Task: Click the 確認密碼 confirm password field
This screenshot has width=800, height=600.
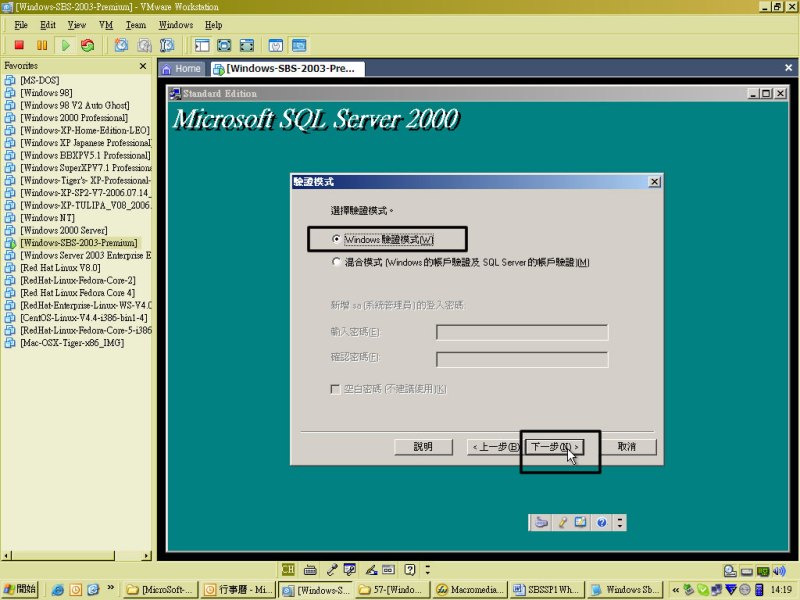Action: pyautogui.click(x=522, y=359)
